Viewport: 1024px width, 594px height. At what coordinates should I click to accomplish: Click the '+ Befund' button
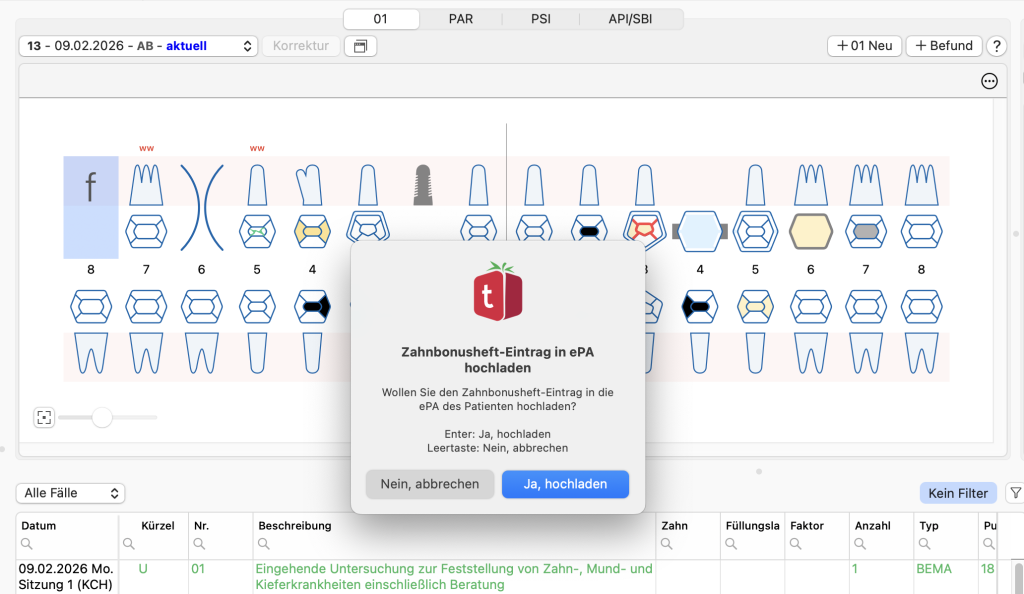943,46
